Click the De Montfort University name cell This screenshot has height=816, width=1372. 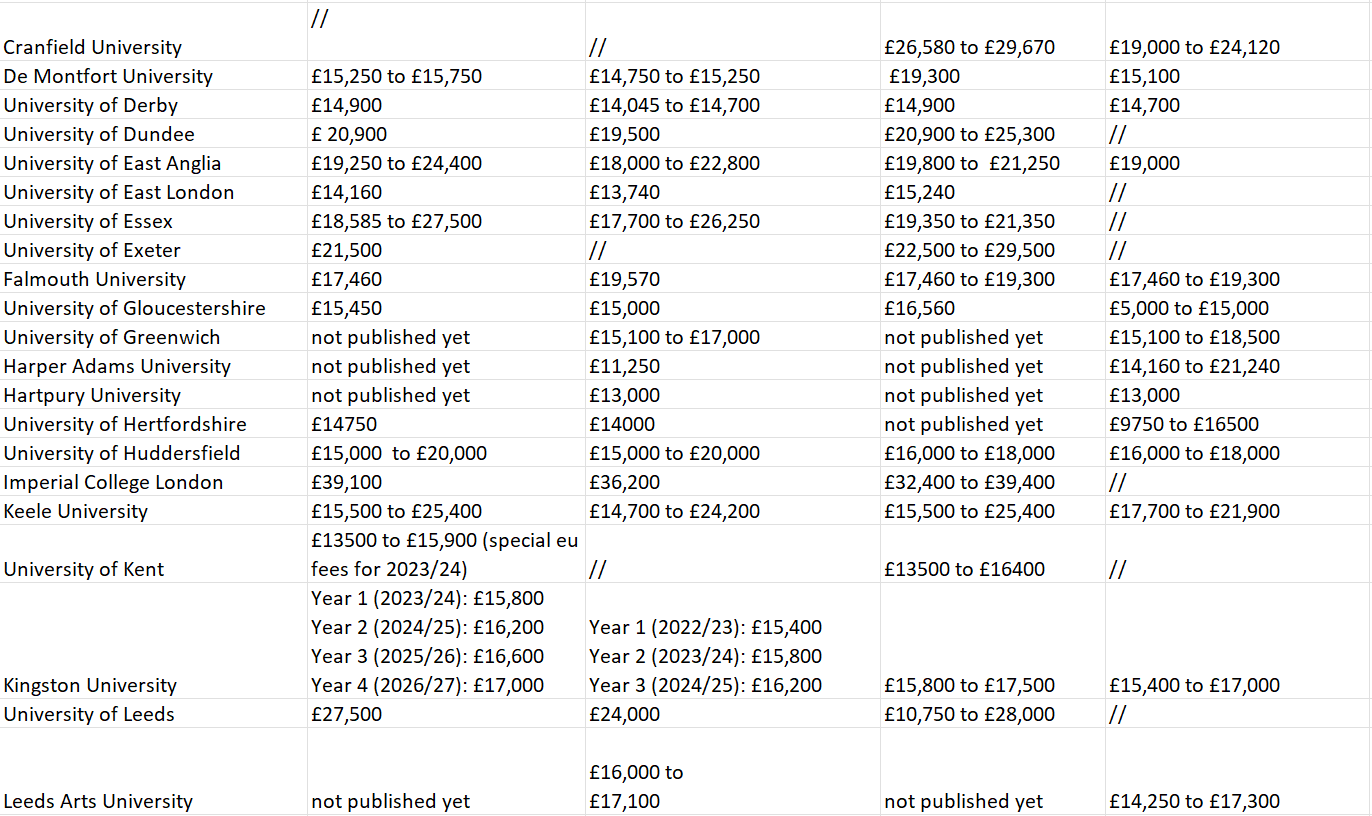[108, 76]
